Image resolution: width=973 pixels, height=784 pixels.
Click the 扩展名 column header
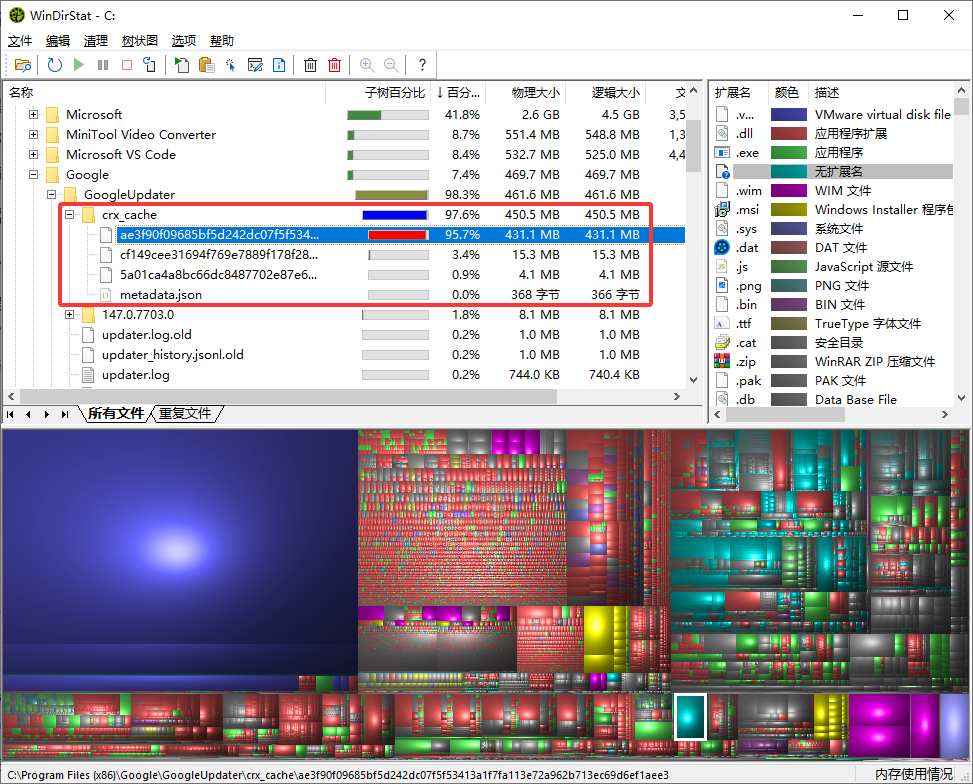coord(731,93)
